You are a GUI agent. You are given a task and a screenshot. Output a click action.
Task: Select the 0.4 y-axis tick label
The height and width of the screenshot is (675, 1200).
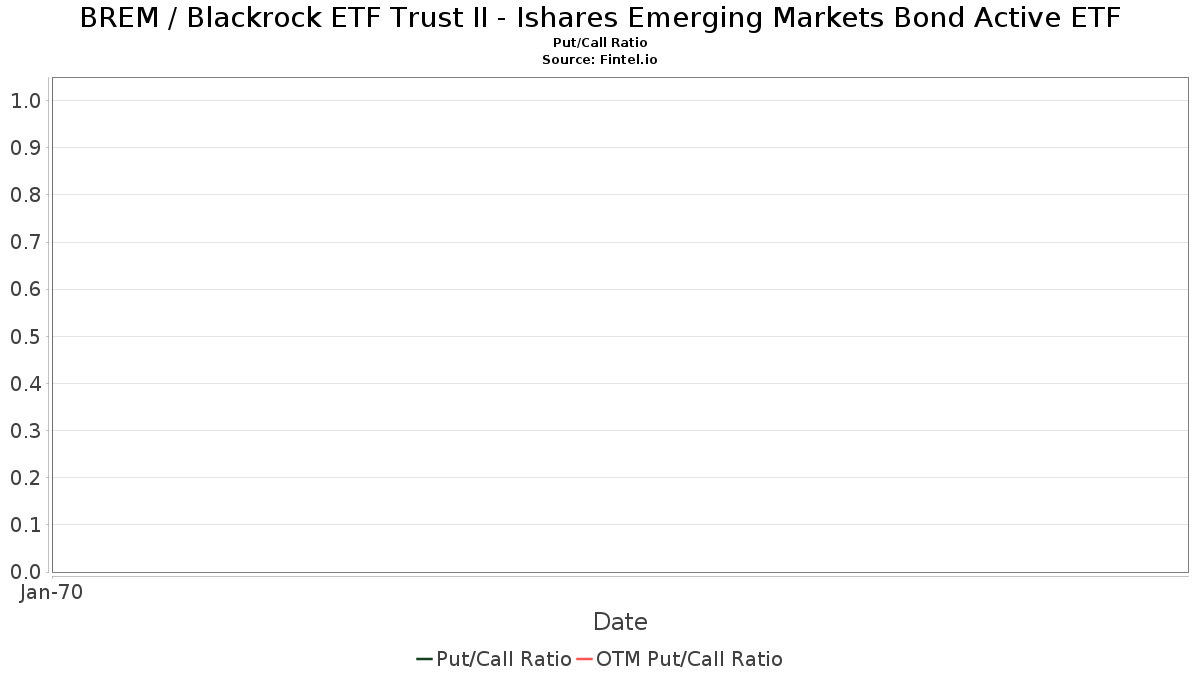click(x=25, y=383)
